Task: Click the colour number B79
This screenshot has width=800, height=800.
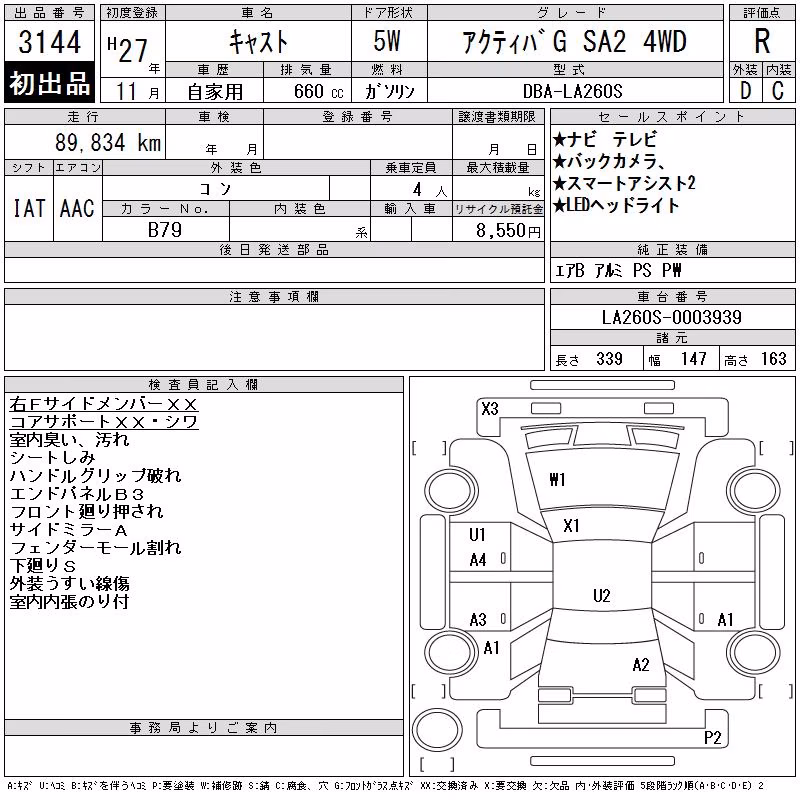Action: tap(165, 230)
